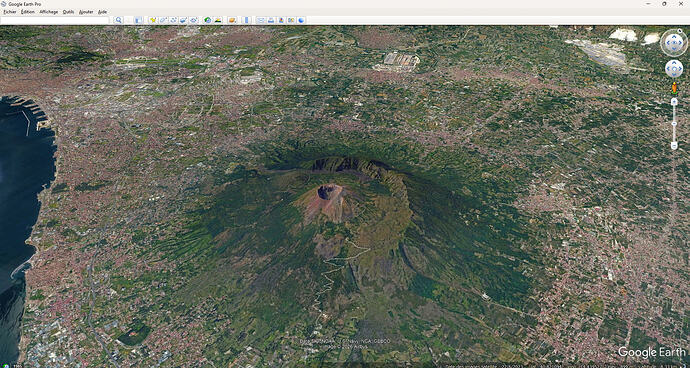Screen dimensions: 690x368
Task: Switch planet view icon
Action: (x=232, y=20)
